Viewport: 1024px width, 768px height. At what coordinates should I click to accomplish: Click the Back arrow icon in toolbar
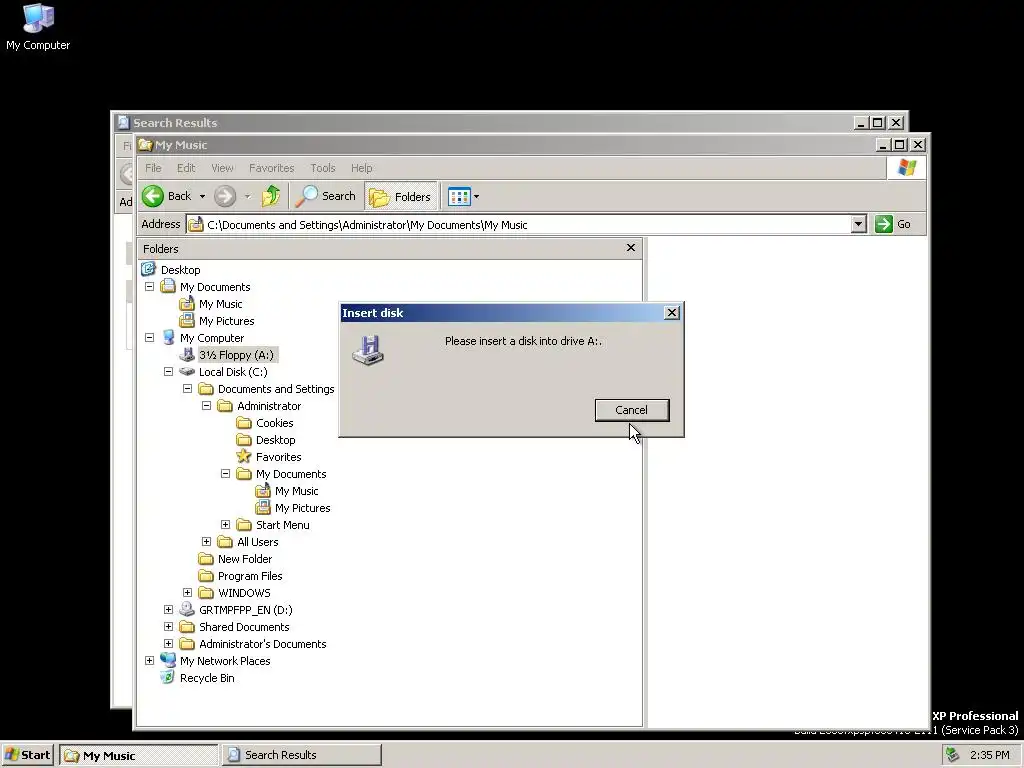pyautogui.click(x=153, y=196)
